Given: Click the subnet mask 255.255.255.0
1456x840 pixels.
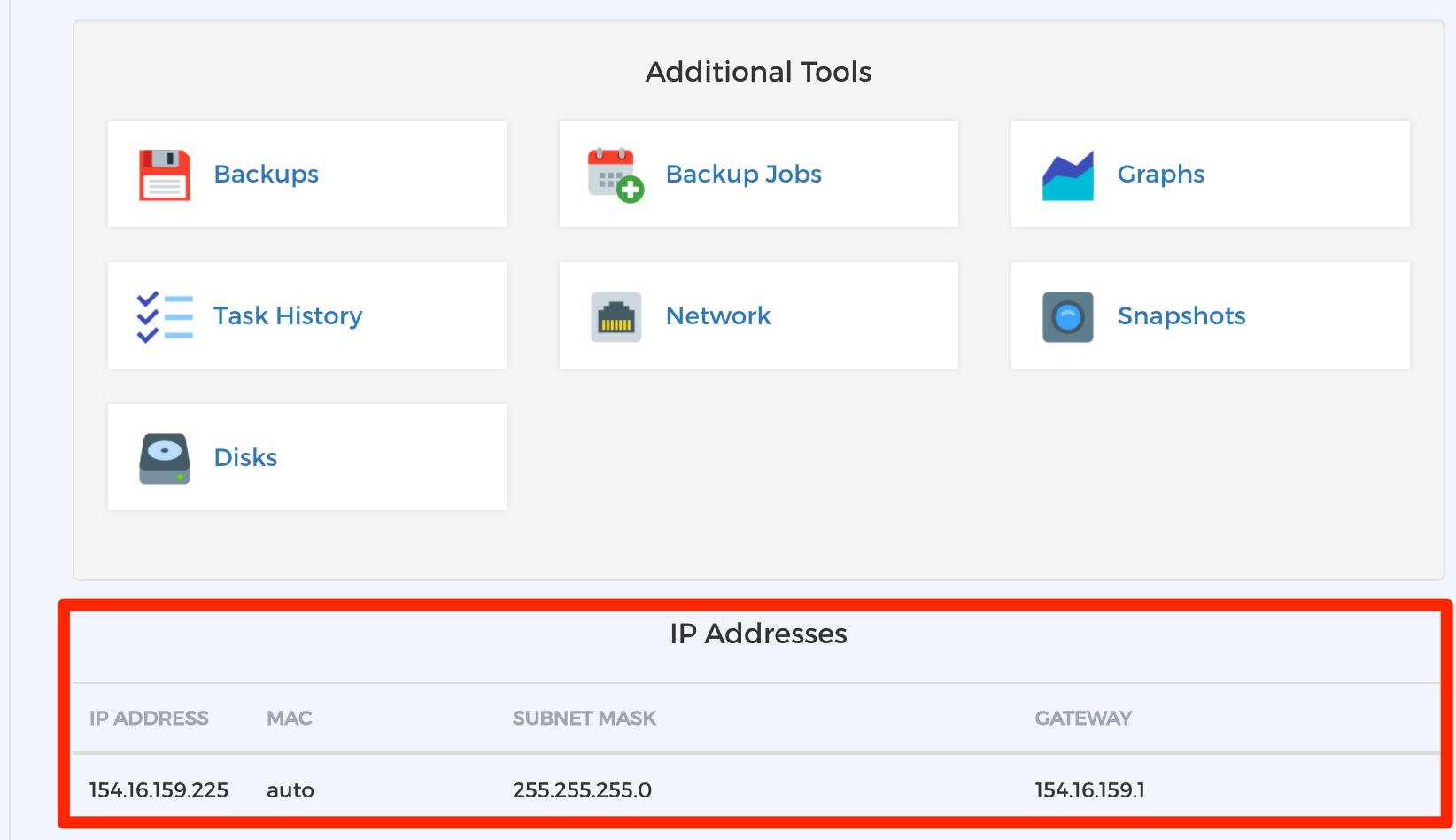Looking at the screenshot, I should click(x=582, y=790).
